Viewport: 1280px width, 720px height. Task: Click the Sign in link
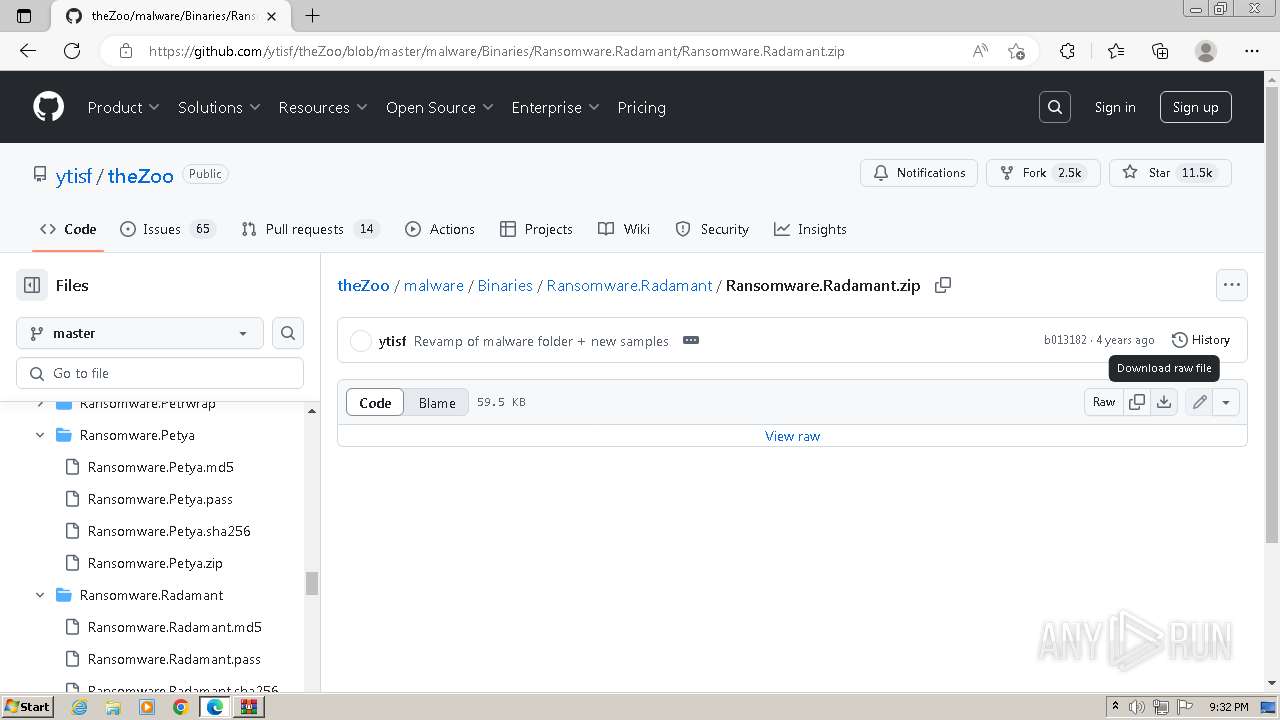coord(1115,107)
